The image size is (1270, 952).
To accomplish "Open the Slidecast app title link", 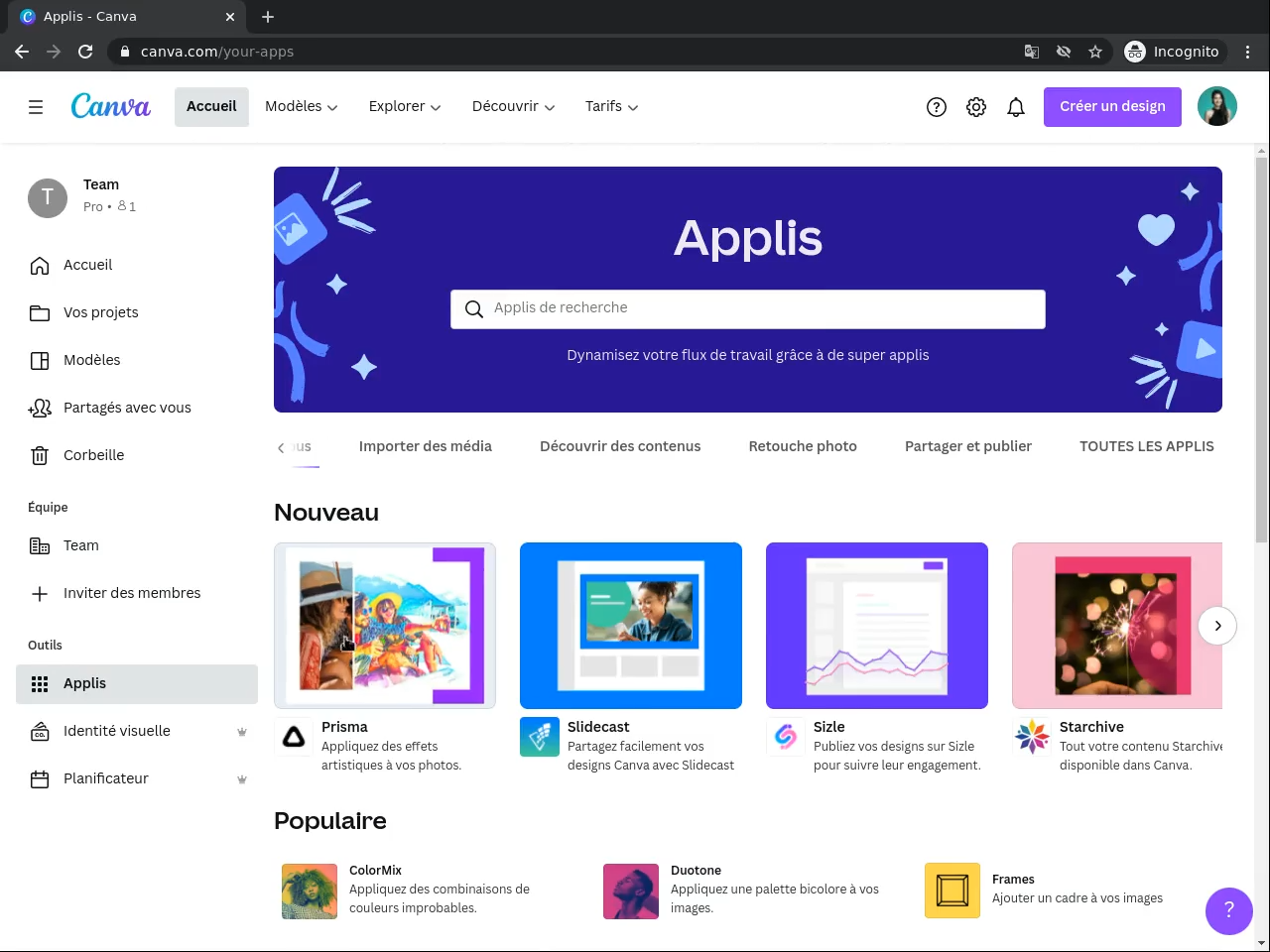I will click(598, 727).
